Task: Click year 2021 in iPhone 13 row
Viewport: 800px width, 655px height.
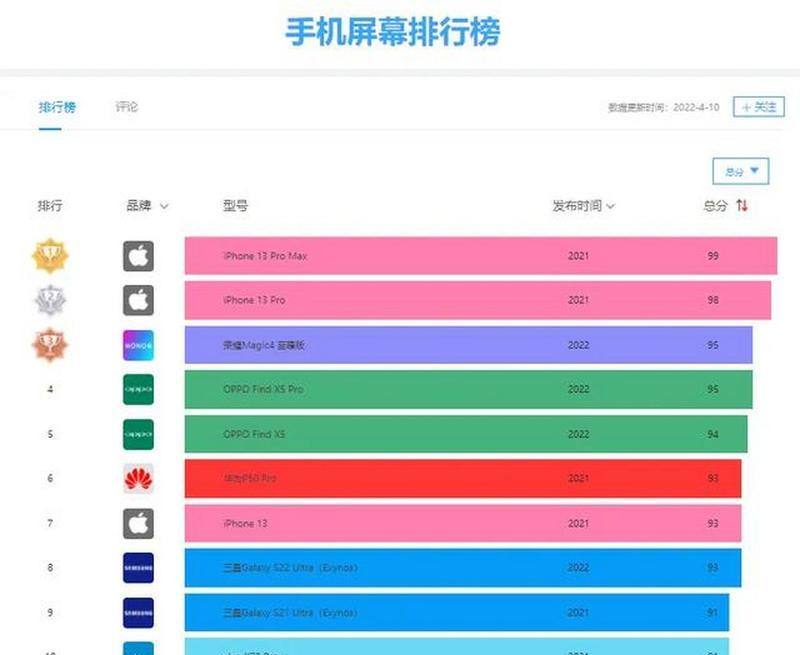Action: (x=578, y=523)
